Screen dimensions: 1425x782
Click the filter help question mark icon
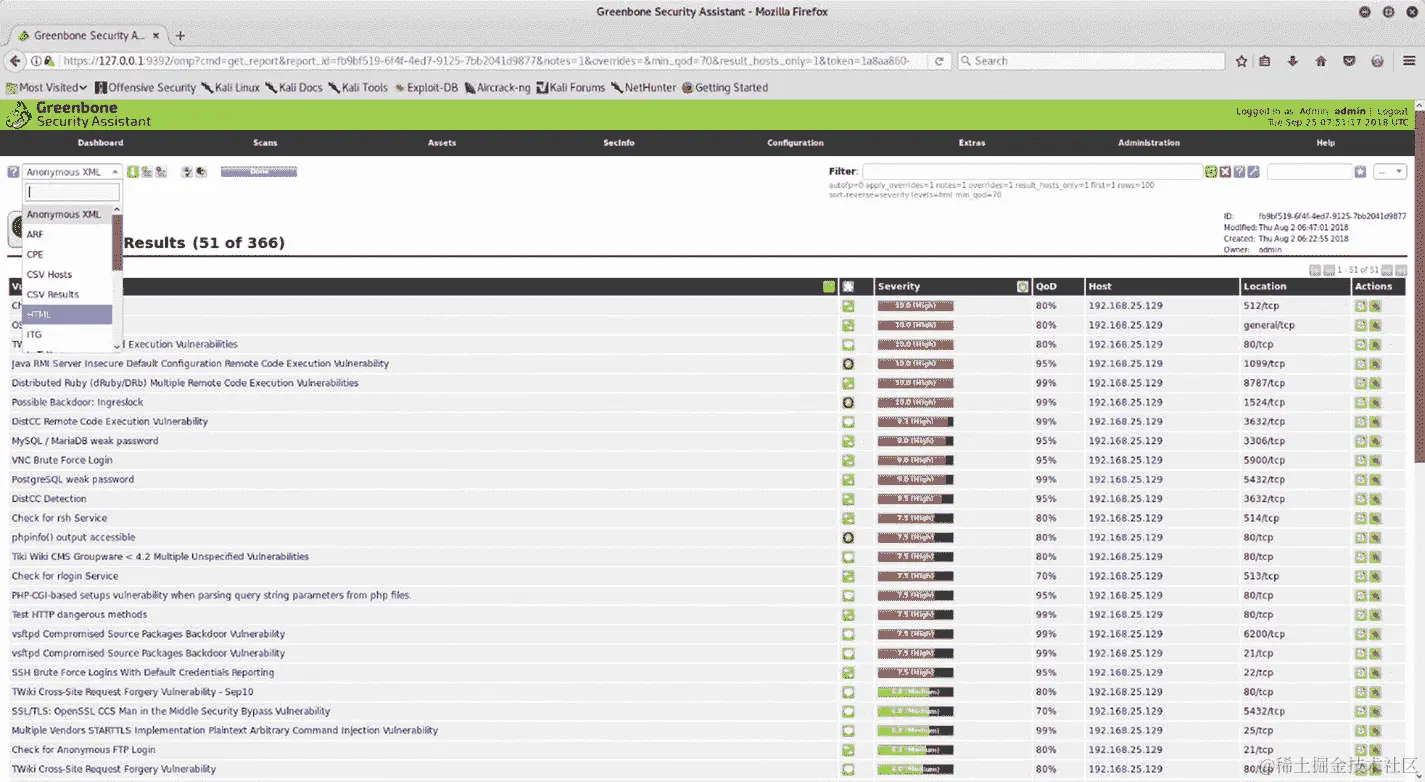coord(1239,172)
